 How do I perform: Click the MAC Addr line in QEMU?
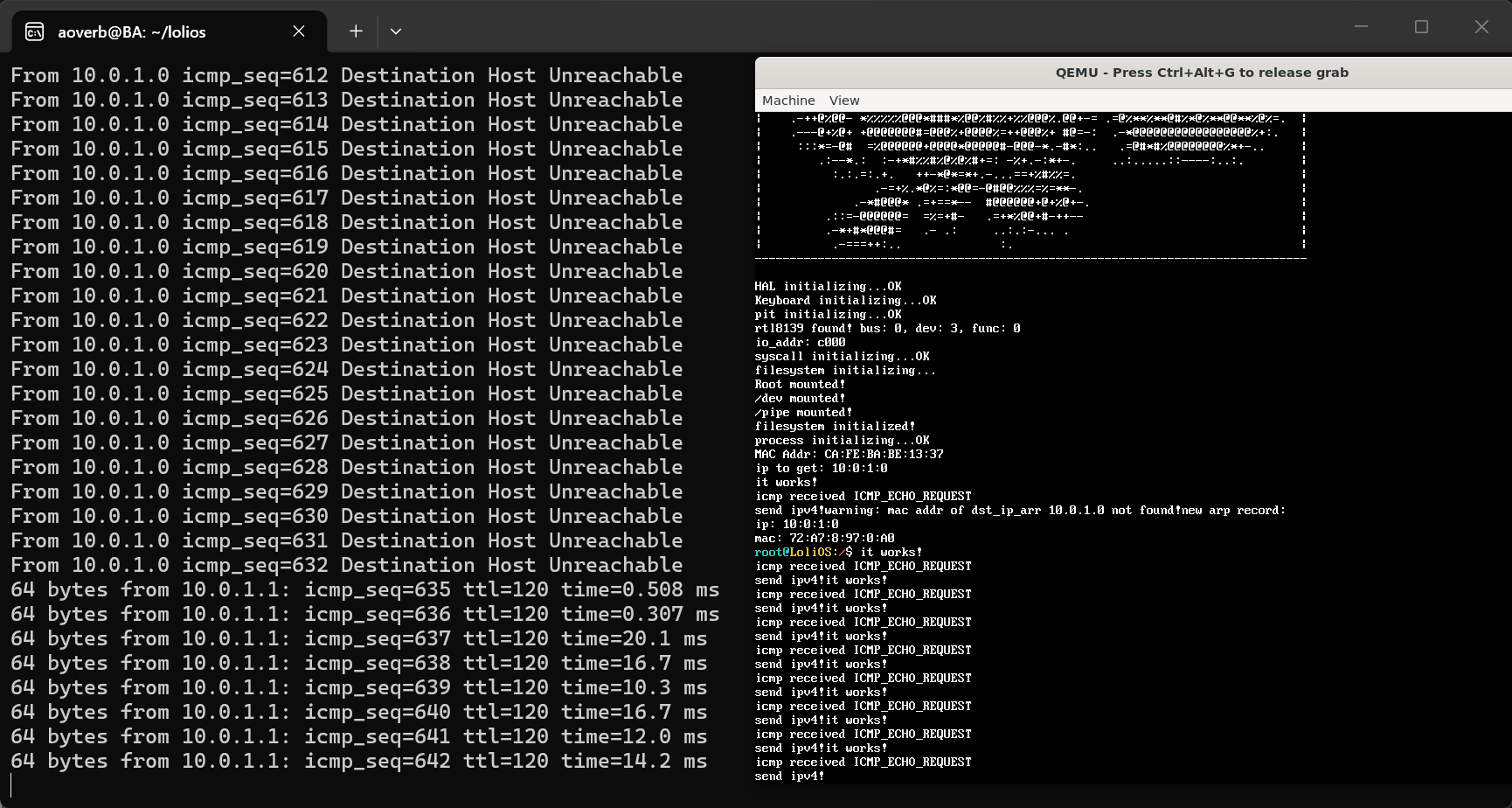click(x=849, y=455)
